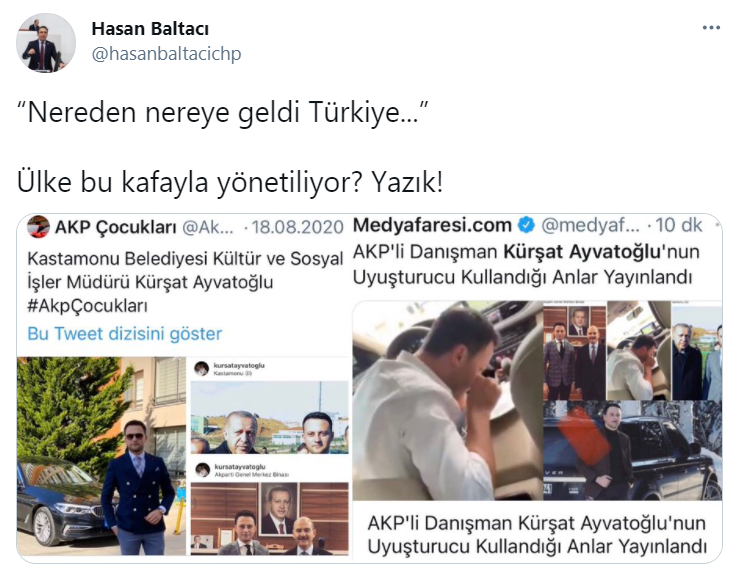Open Akparti Genel Merkez Binası post image
The image size is (737, 574).
(270, 508)
